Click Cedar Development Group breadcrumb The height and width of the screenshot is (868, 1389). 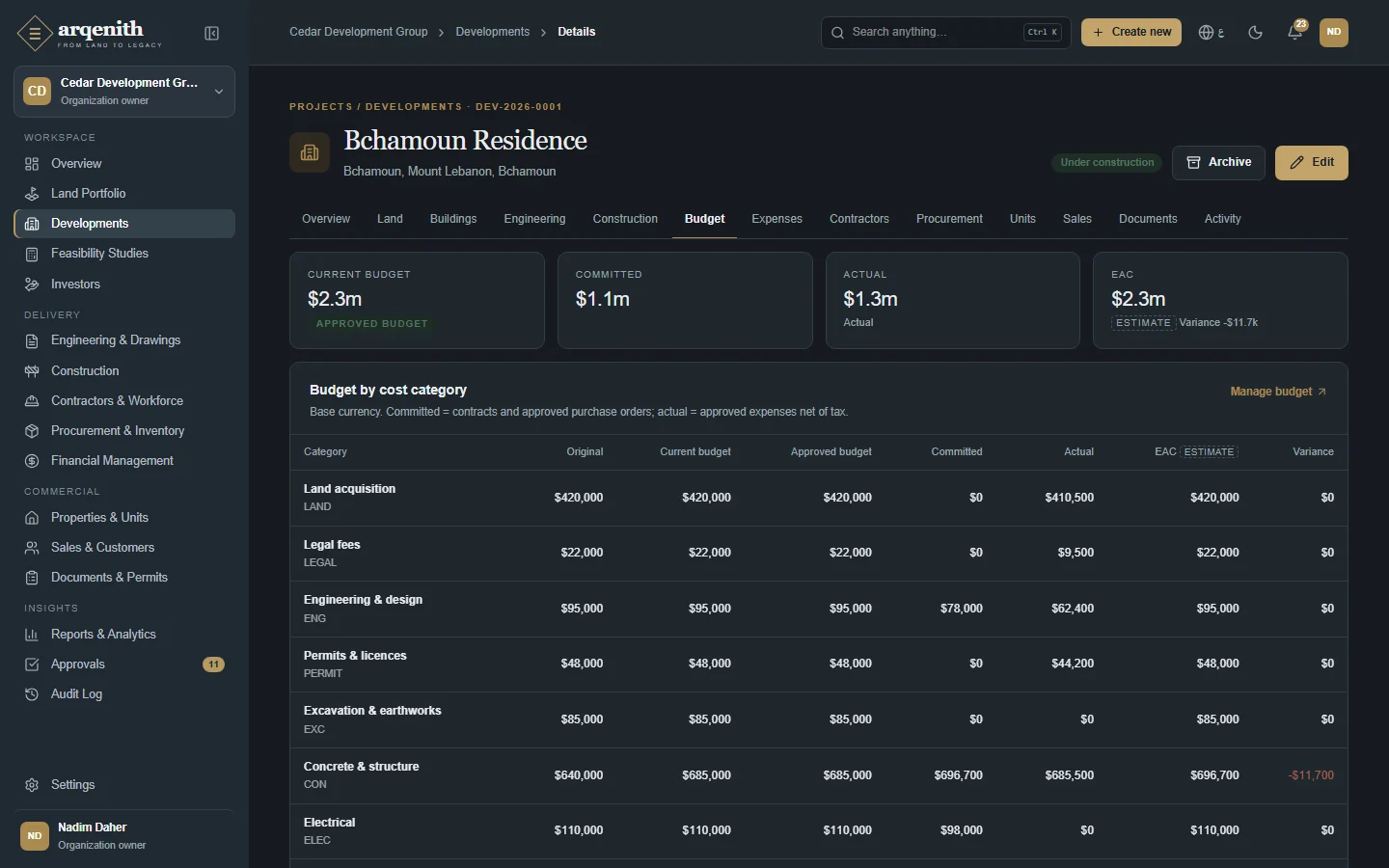coord(359,32)
